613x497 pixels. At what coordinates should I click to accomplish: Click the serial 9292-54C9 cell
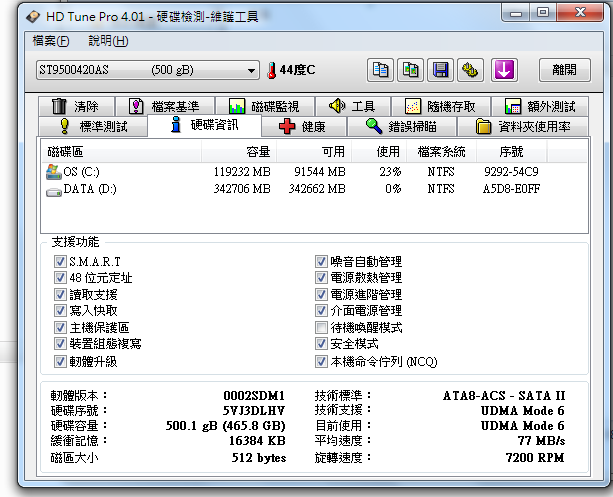(x=511, y=172)
